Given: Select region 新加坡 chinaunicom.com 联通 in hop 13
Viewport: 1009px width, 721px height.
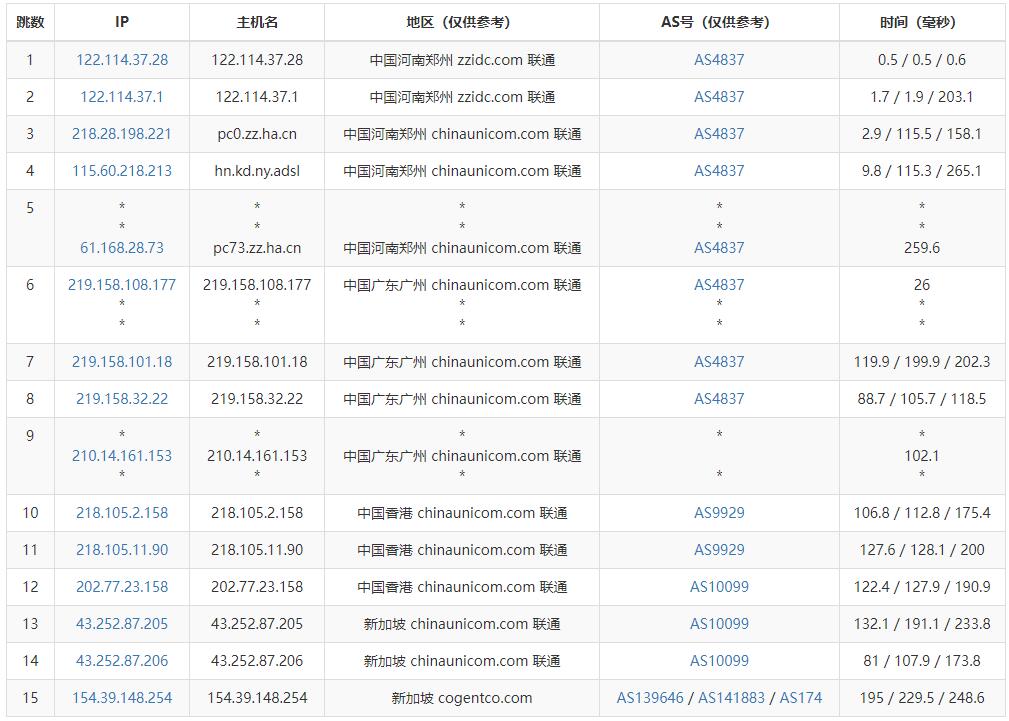Looking at the screenshot, I should pyautogui.click(x=461, y=624).
